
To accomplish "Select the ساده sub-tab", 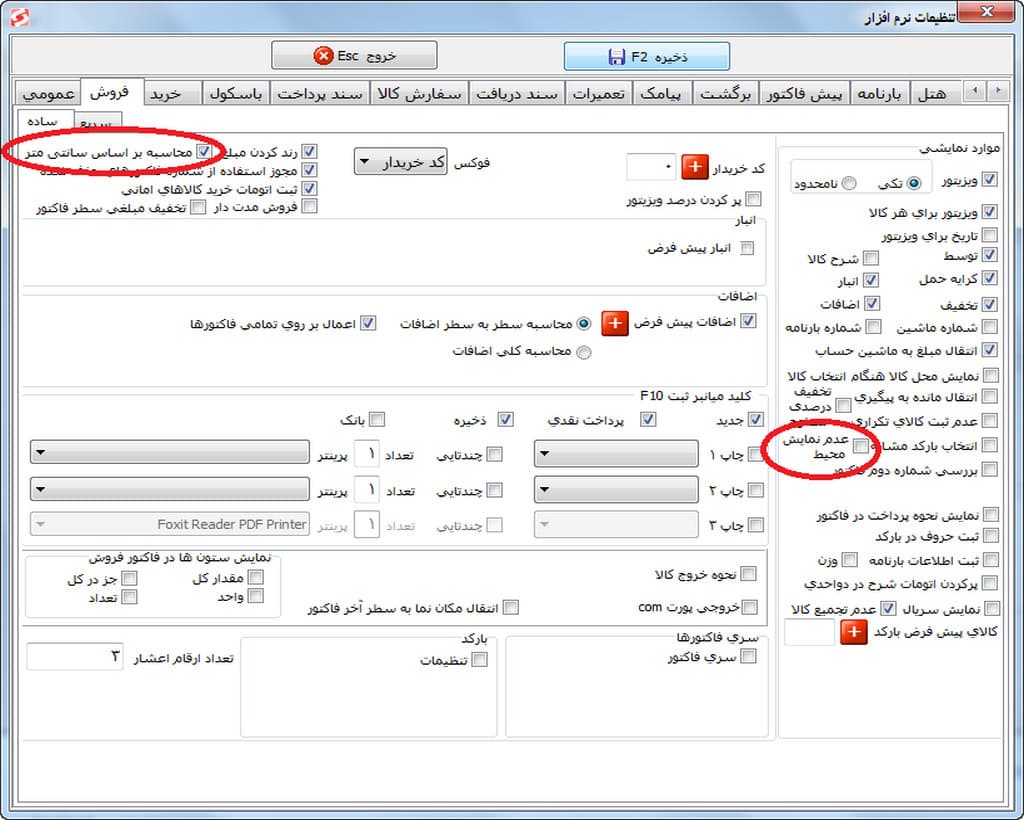I will coord(44,121).
